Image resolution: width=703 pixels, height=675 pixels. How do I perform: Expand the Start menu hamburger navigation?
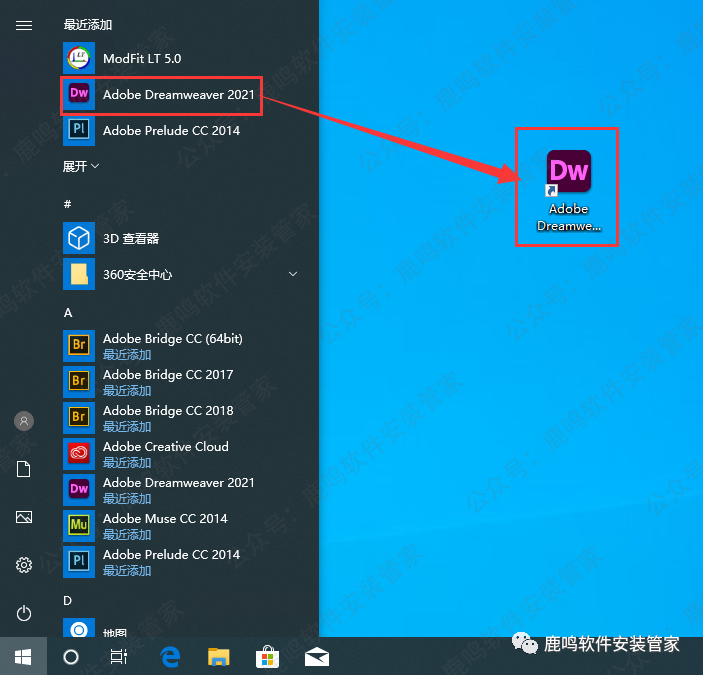tap(24, 26)
